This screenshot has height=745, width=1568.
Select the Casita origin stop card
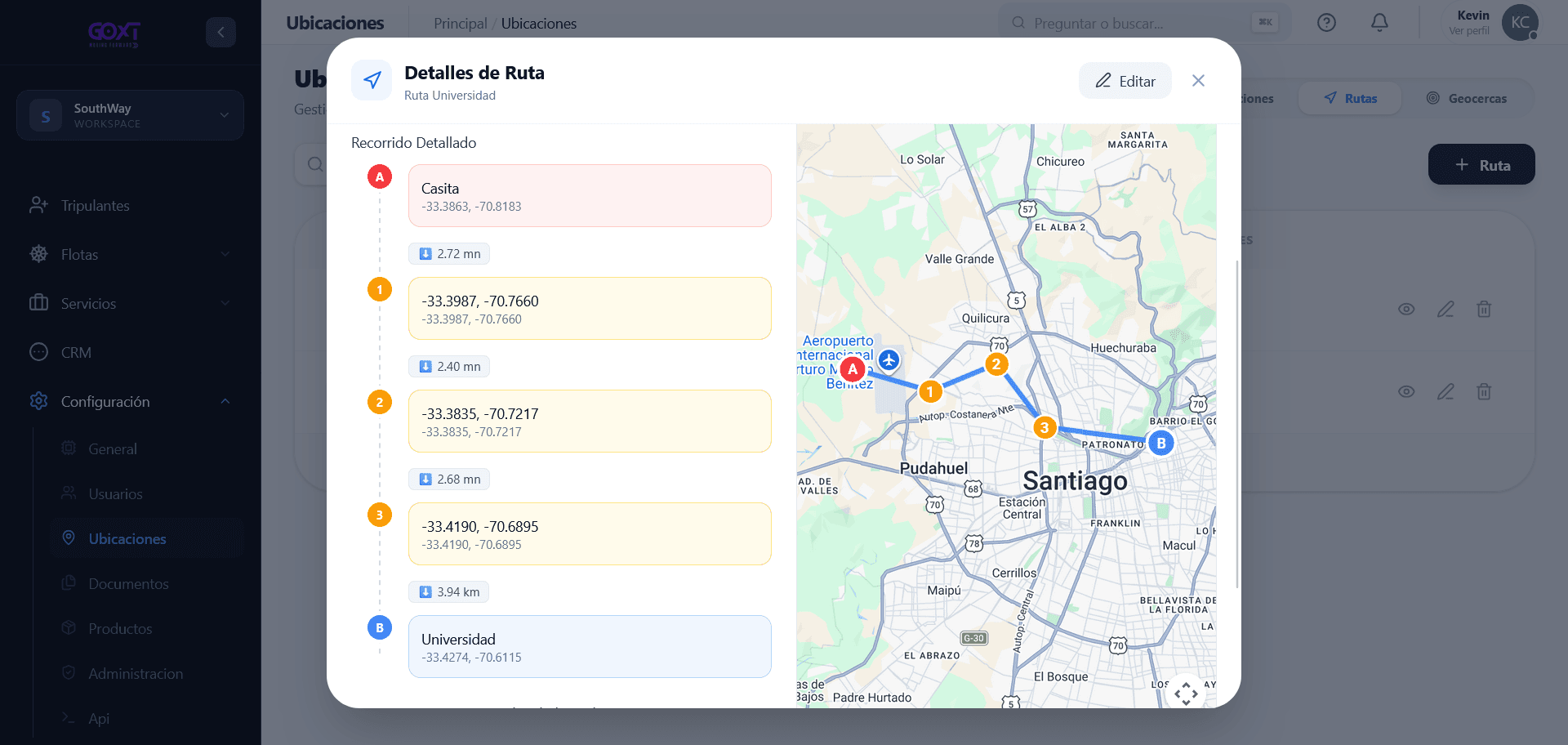coord(590,196)
